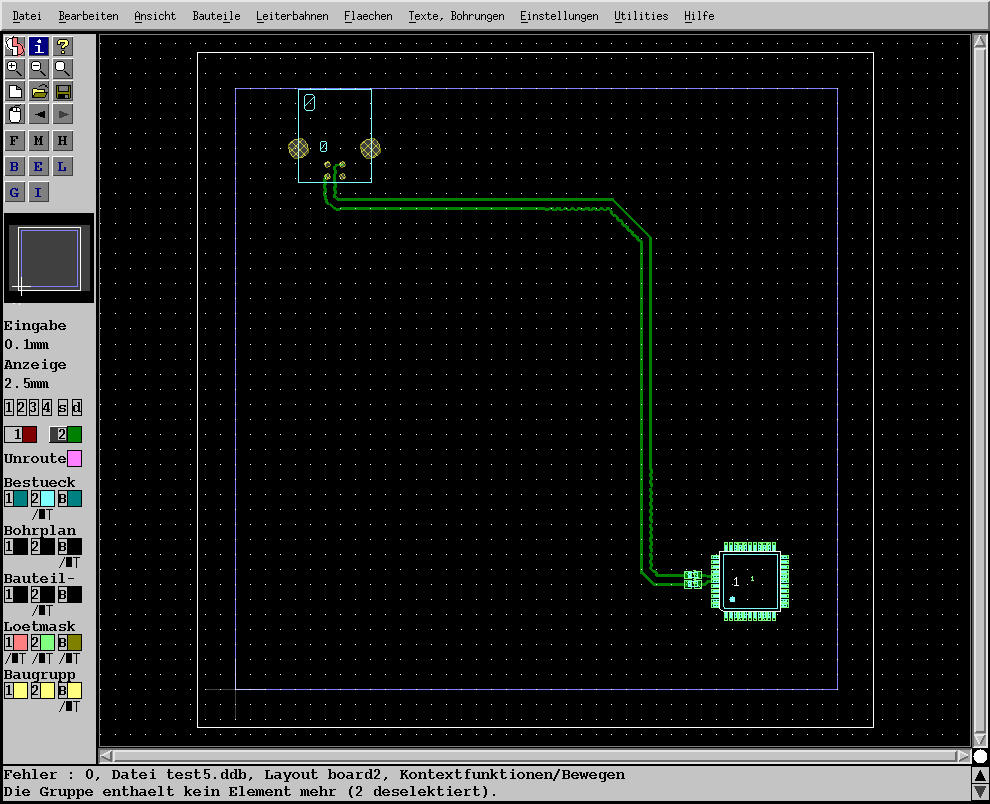Click the Bartels logo icon in the toolbar
Screen dimensions: 990x804
(x=15, y=46)
